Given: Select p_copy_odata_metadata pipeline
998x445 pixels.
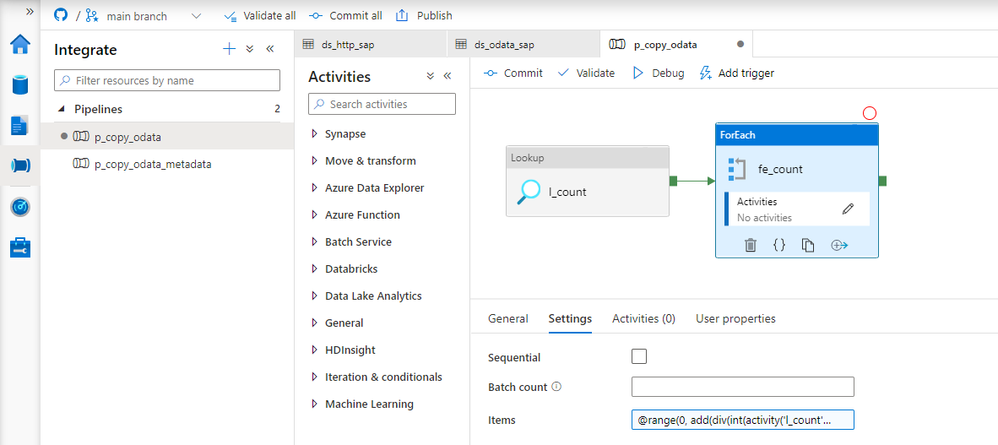Looking at the screenshot, I should [152, 164].
